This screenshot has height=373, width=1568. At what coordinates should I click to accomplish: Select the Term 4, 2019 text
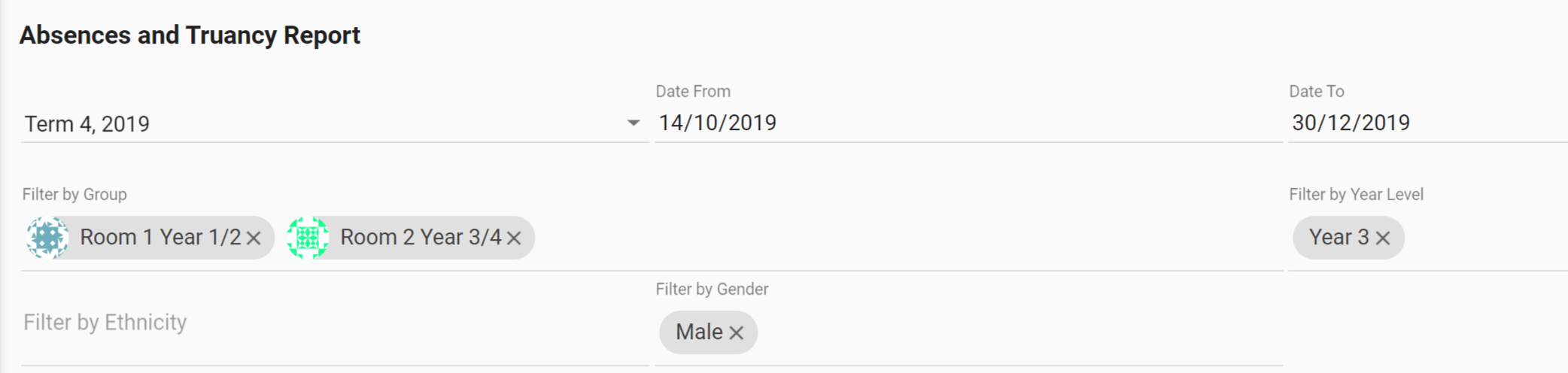[87, 124]
